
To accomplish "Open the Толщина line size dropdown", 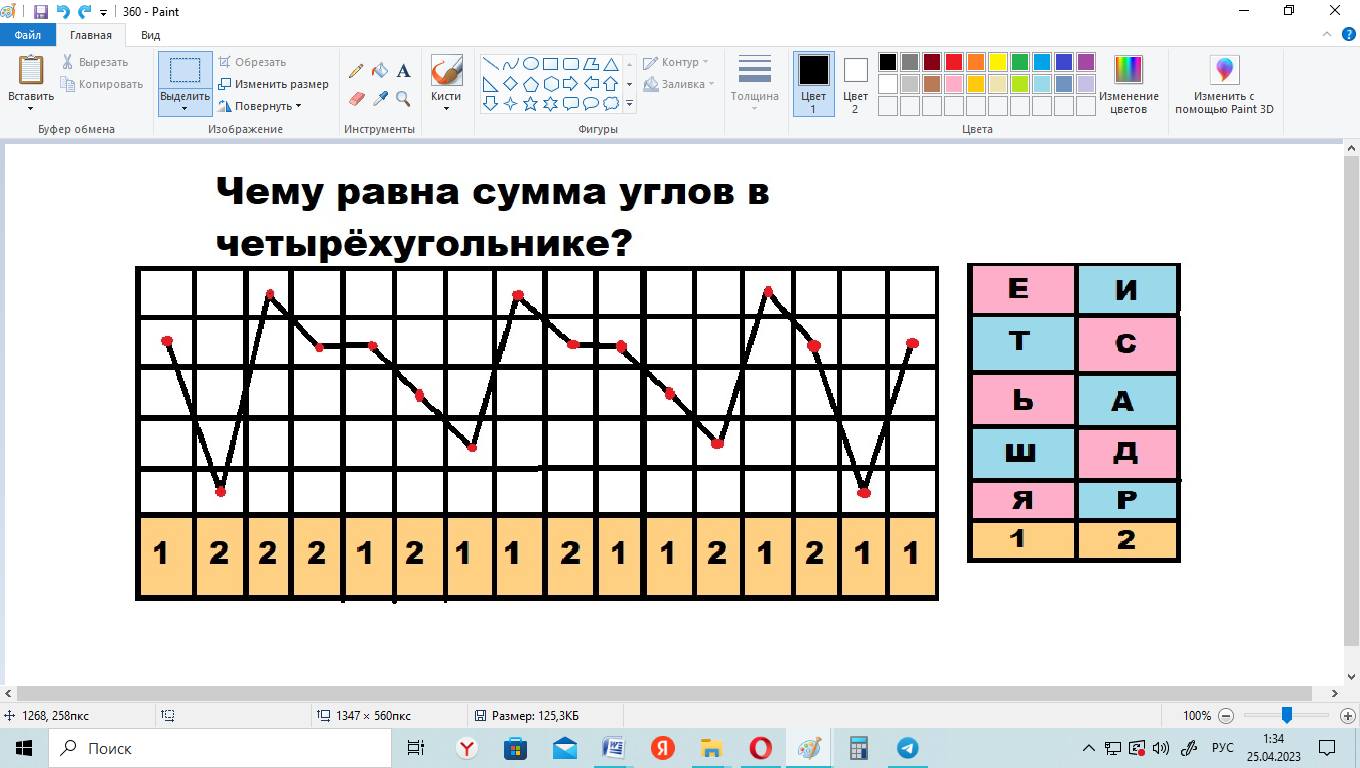I will point(754,84).
